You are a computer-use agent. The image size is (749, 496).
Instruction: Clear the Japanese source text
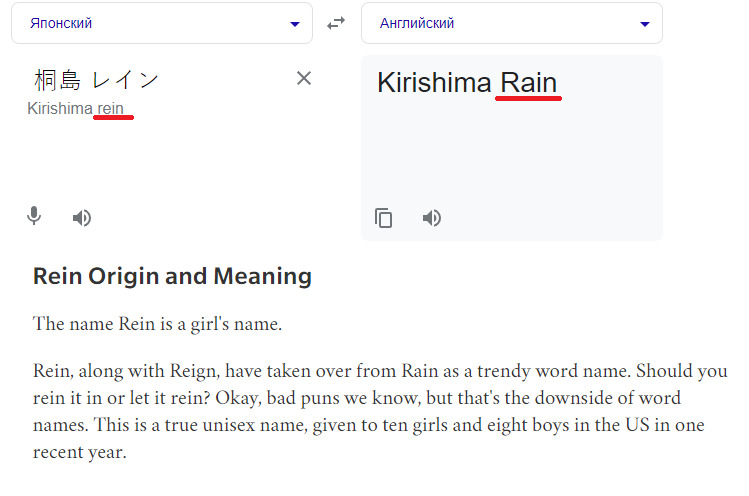tap(304, 78)
